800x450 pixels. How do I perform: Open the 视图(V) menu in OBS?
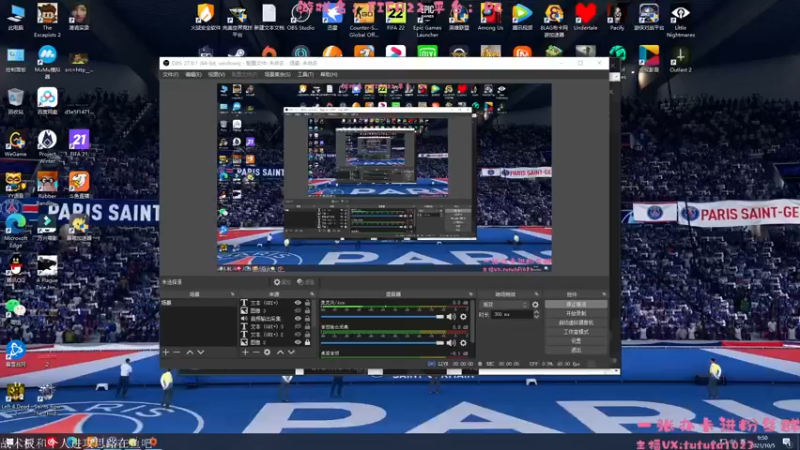(x=216, y=74)
